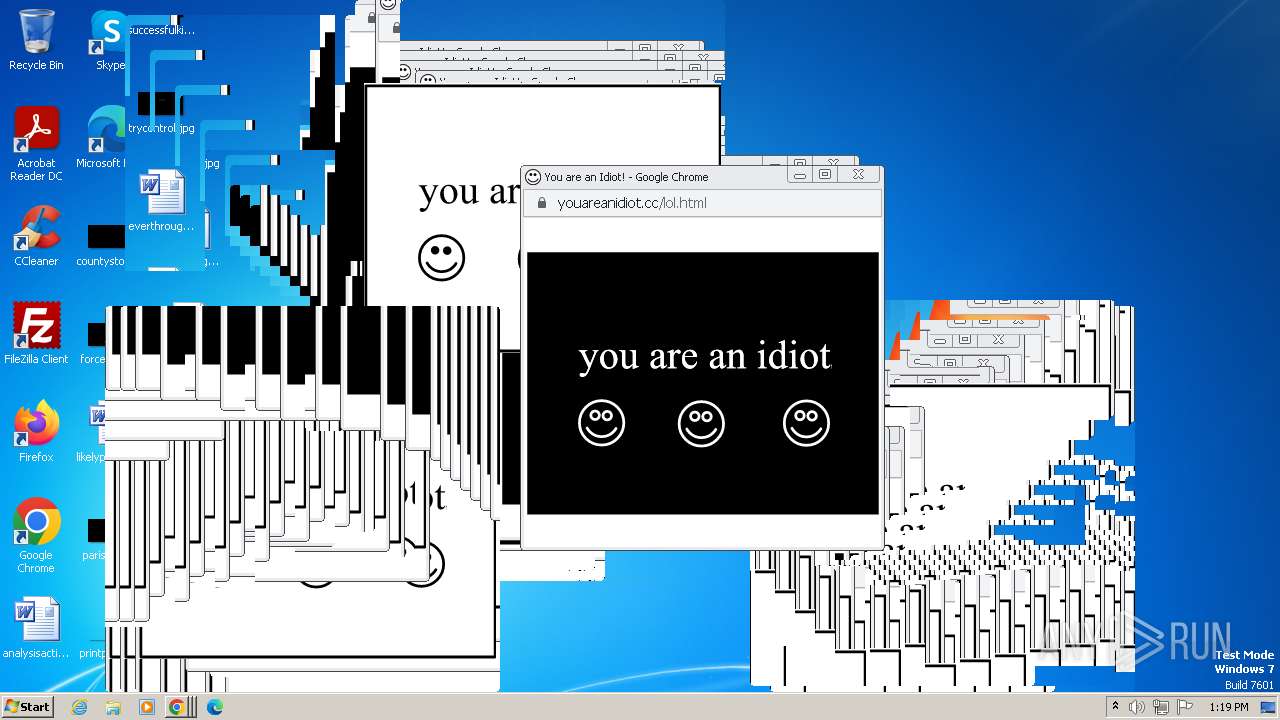Select the analysisacti... Word document icon

pyautogui.click(x=36, y=629)
